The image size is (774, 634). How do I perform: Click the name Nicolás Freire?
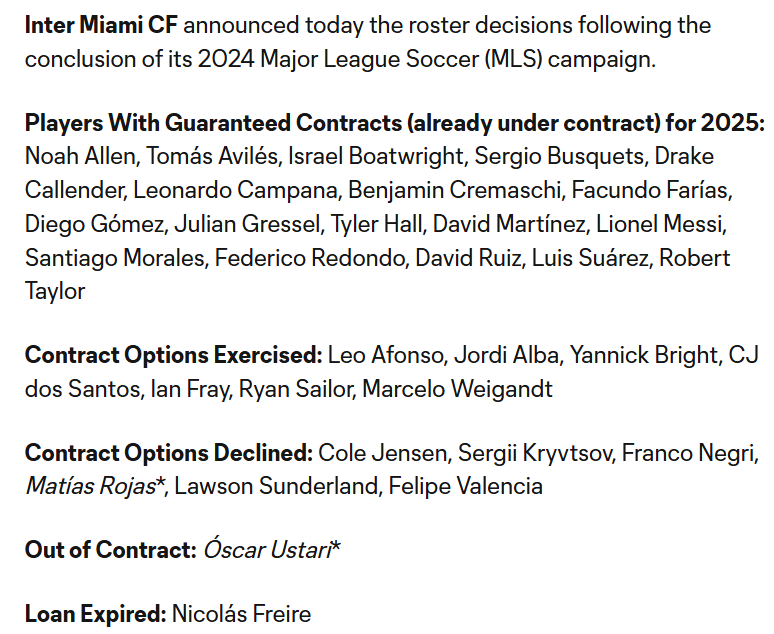tap(242, 613)
